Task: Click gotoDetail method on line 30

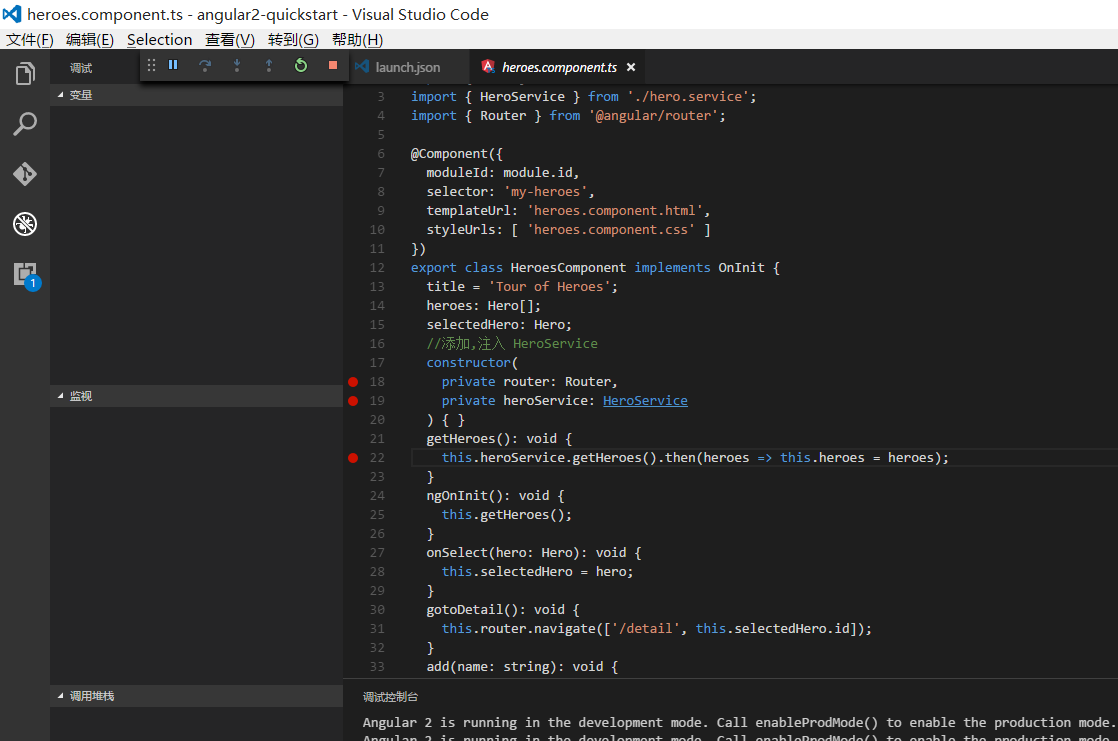Action: click(x=465, y=610)
